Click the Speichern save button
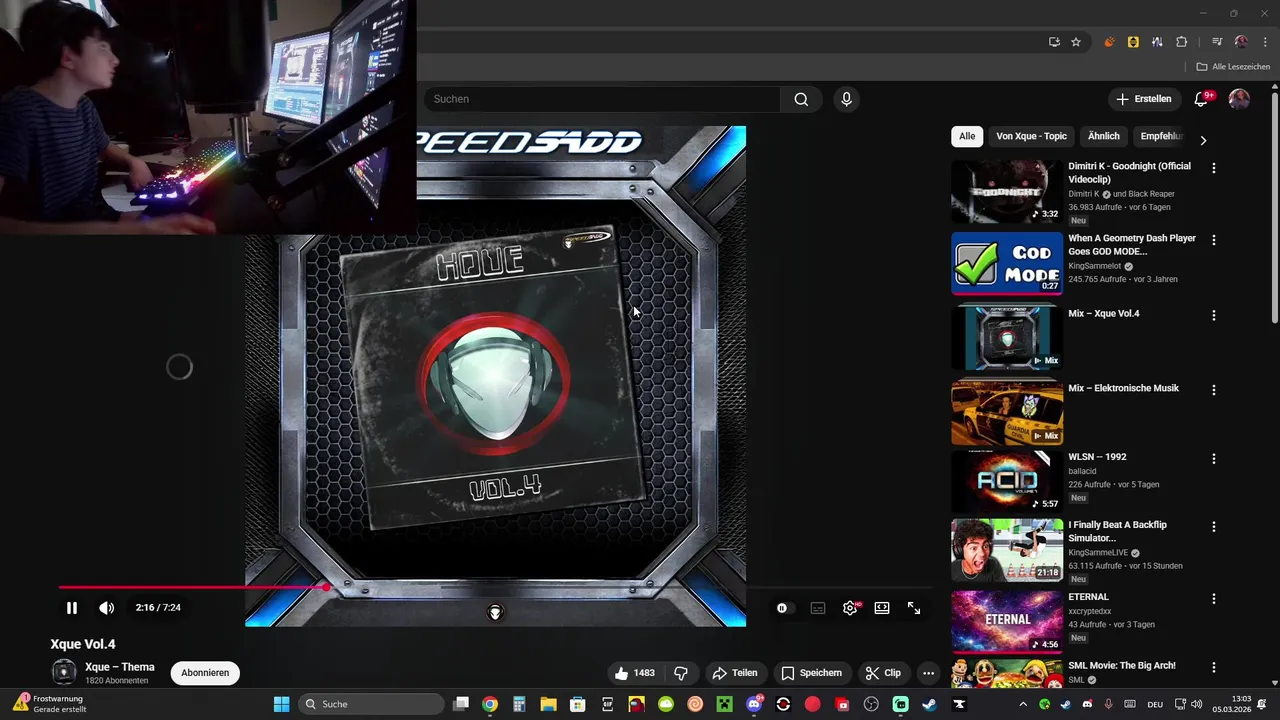1280x720 pixels. click(x=811, y=673)
